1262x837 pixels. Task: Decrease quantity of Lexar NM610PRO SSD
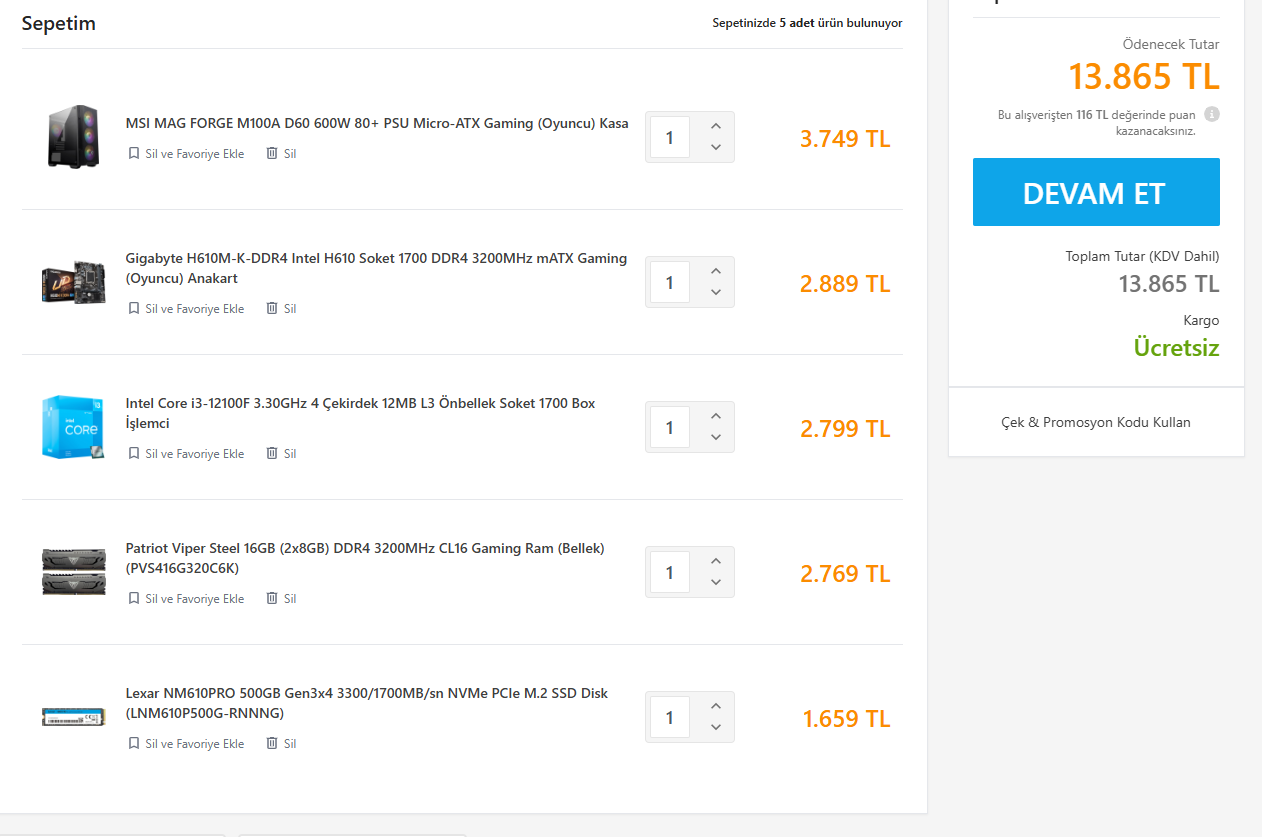tap(715, 728)
